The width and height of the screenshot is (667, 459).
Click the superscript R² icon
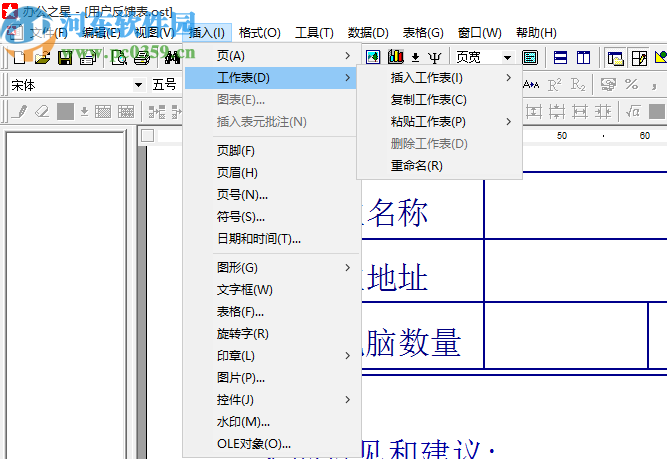[554, 85]
